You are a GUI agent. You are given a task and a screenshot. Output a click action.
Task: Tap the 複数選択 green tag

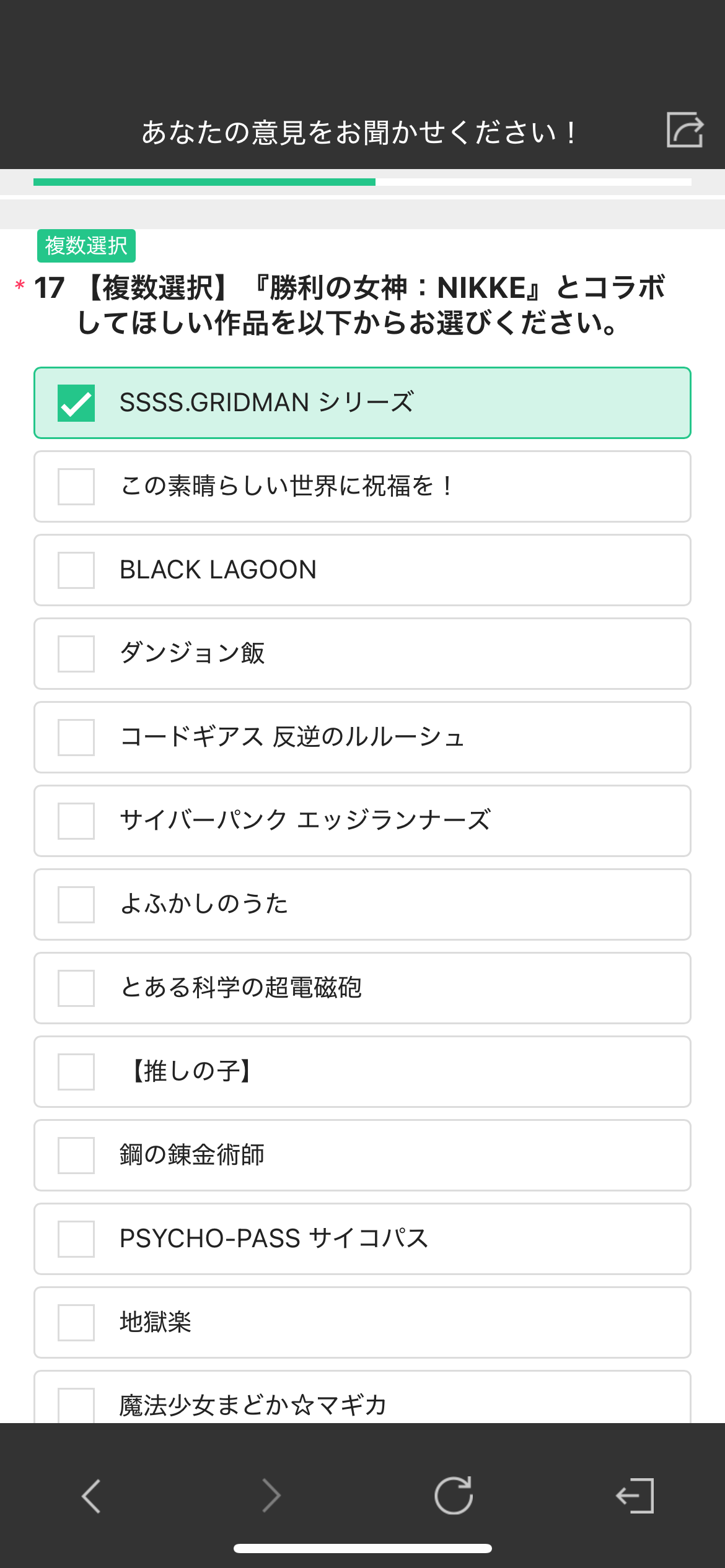86,246
